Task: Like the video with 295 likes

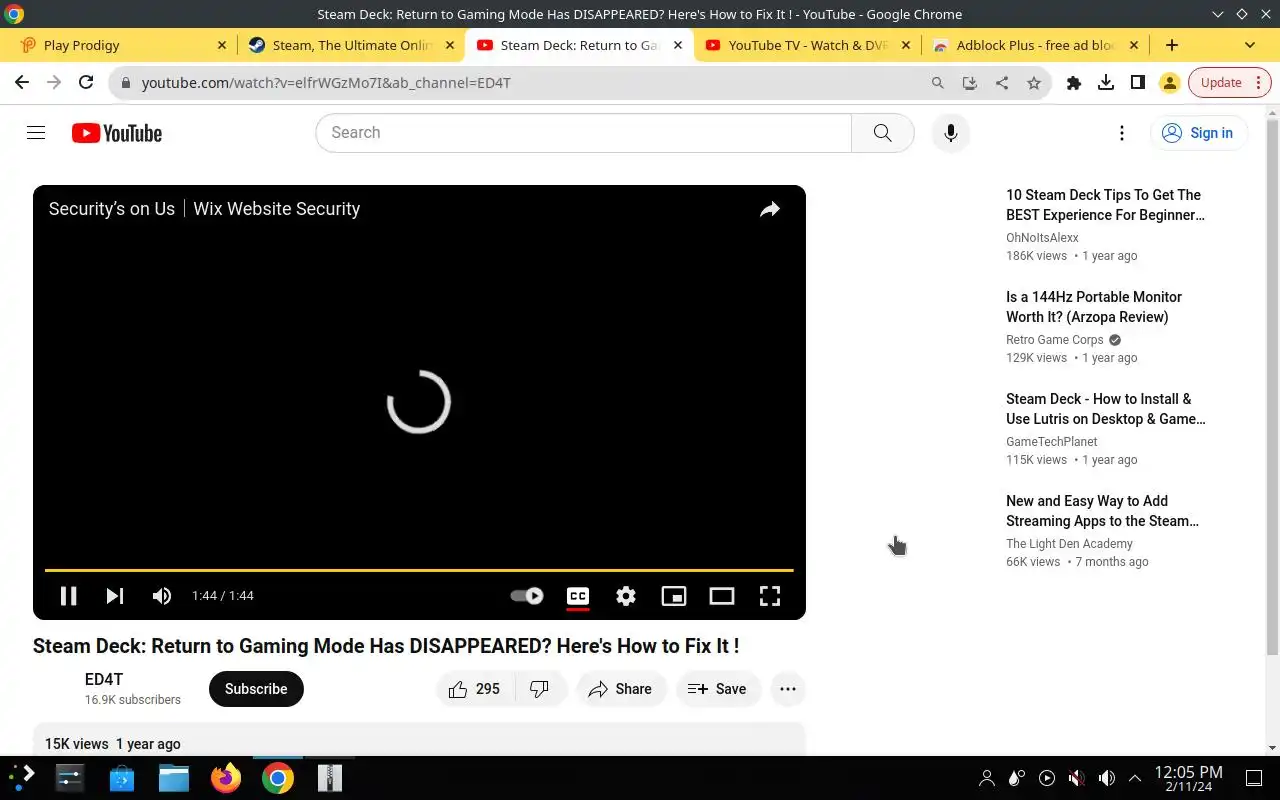Action: (x=475, y=689)
